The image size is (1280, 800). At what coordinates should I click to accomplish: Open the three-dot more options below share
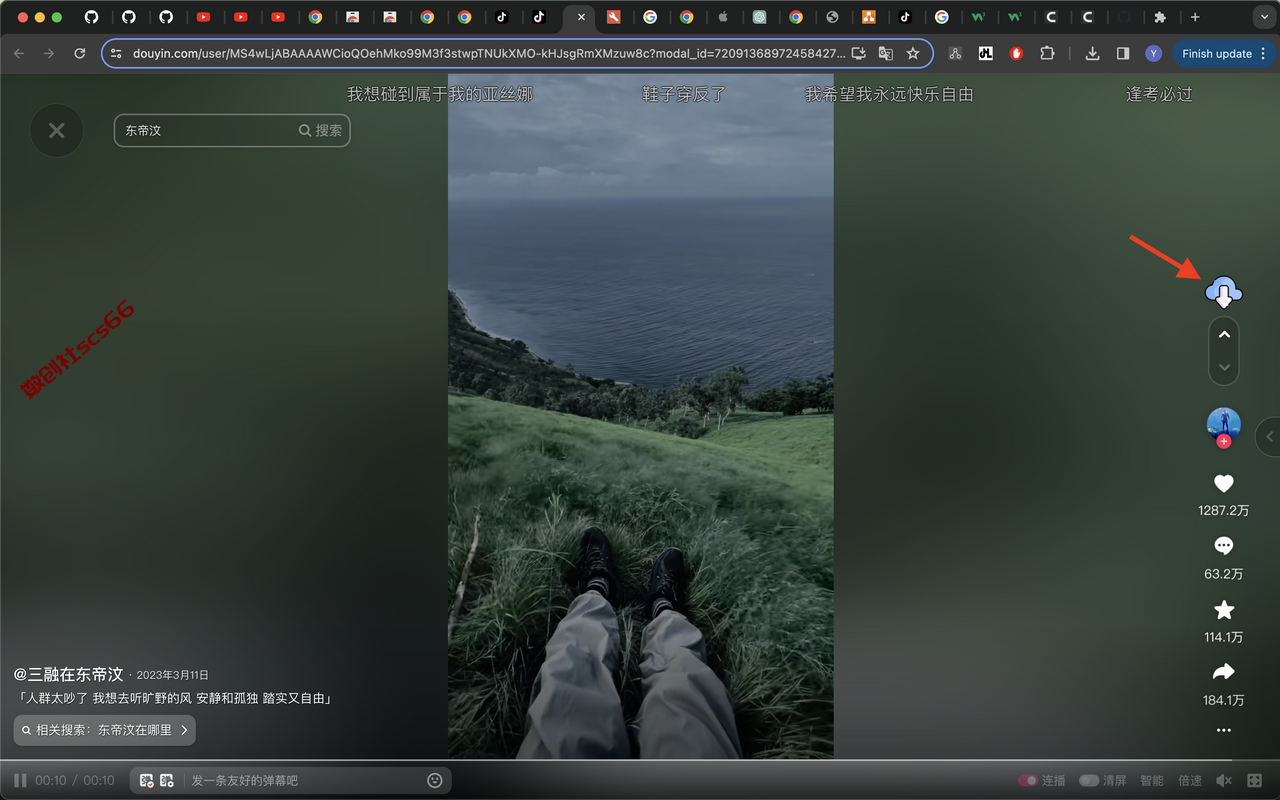[1223, 730]
